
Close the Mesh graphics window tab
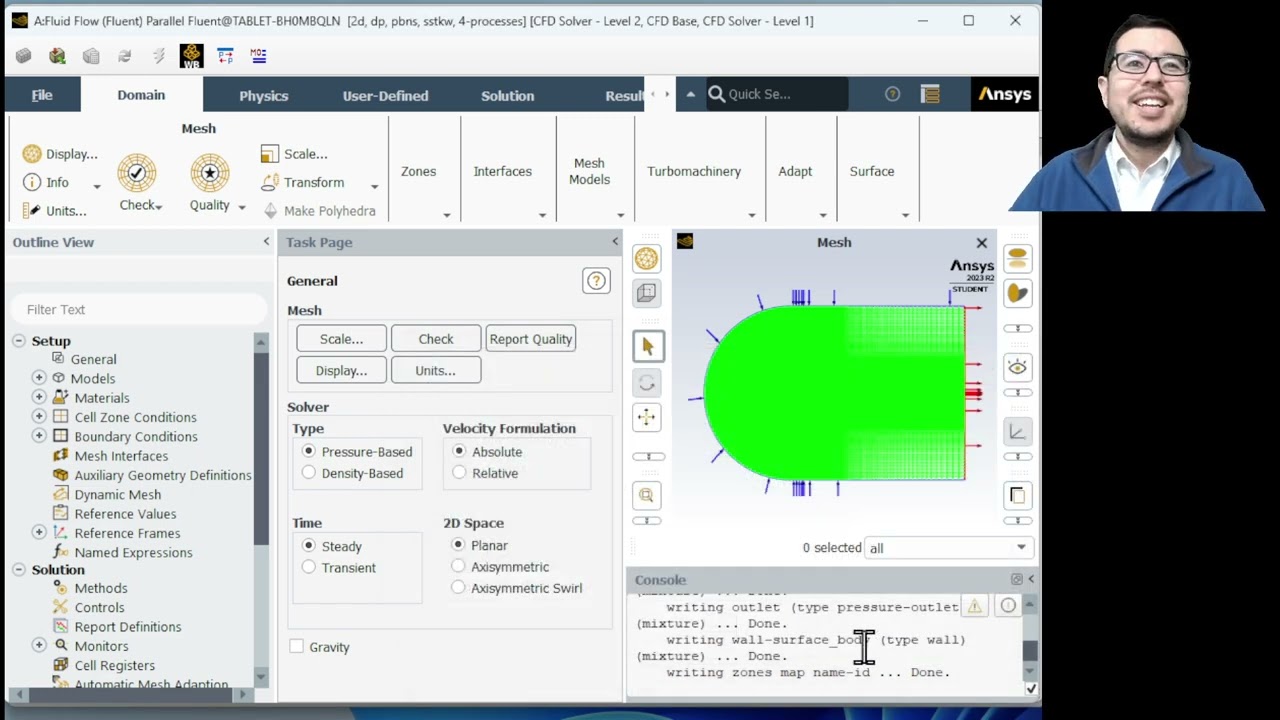click(x=982, y=243)
